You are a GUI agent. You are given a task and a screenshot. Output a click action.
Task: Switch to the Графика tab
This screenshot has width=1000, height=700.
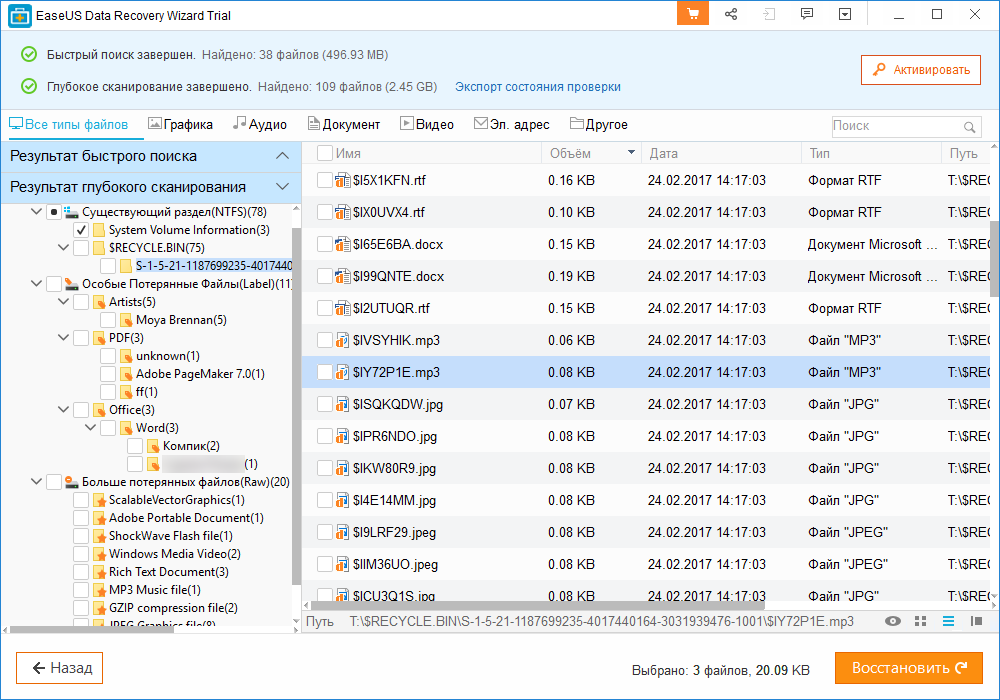[x=180, y=124]
